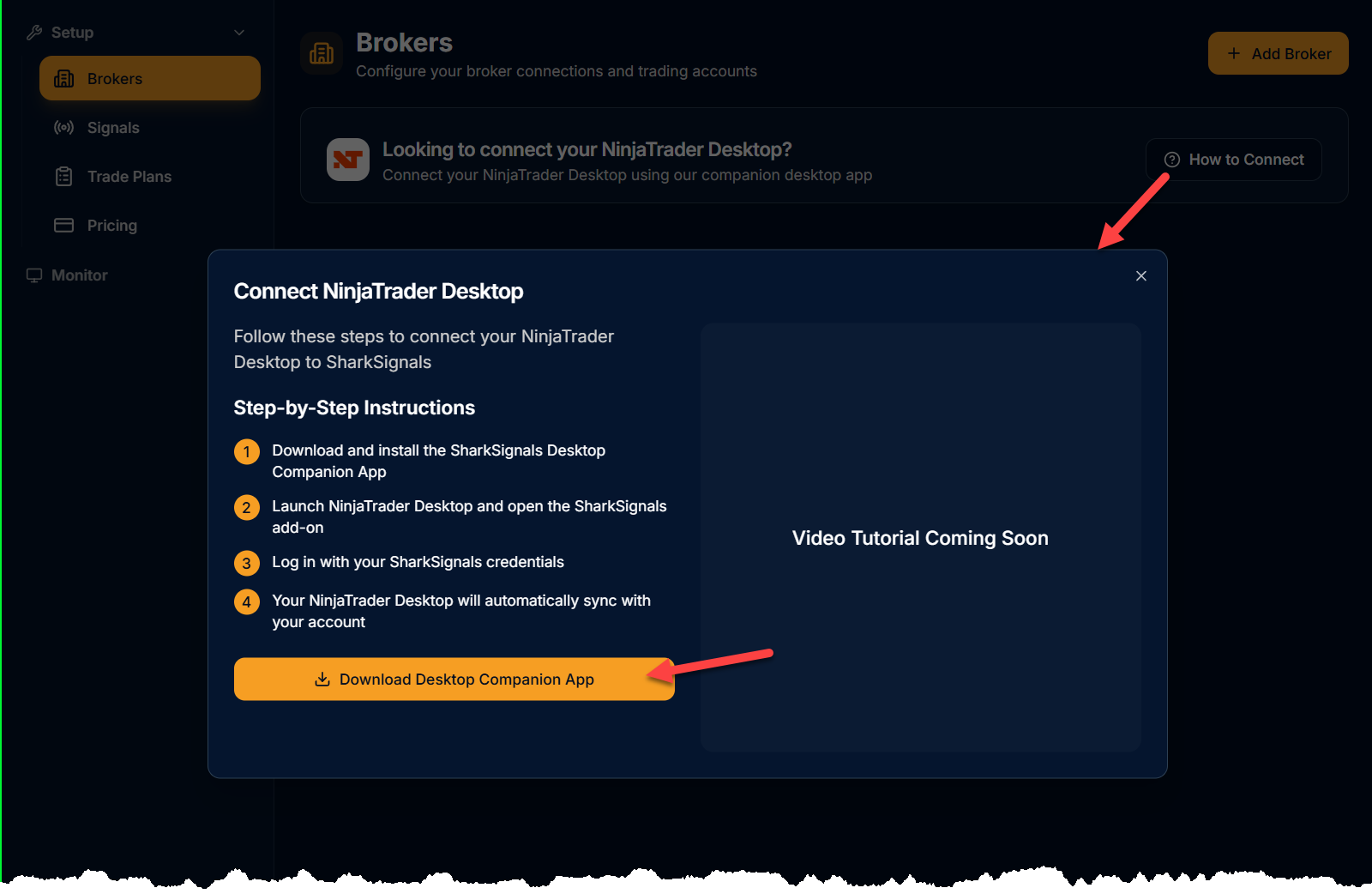
Task: Close the Connect NinjaTrader Desktop dialog
Action: click(x=1141, y=276)
